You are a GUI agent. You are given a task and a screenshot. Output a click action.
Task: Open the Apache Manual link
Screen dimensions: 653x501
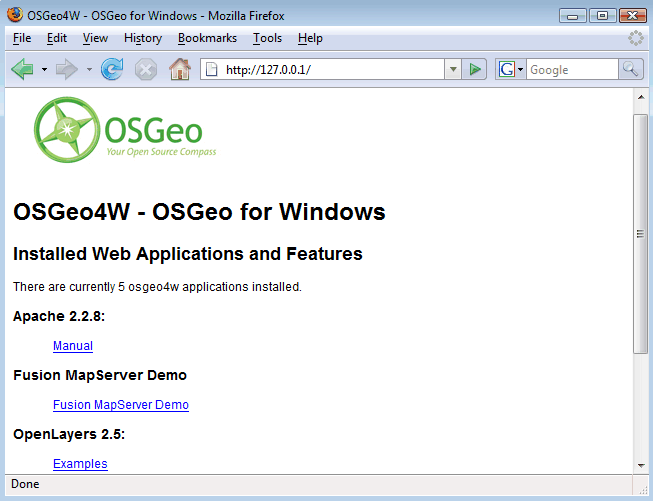[73, 346]
